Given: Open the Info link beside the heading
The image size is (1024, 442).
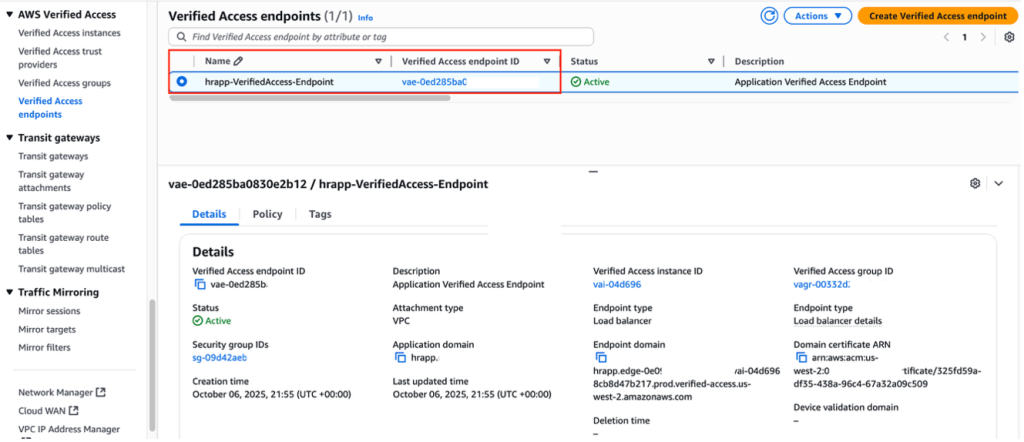Looking at the screenshot, I should click(x=365, y=18).
